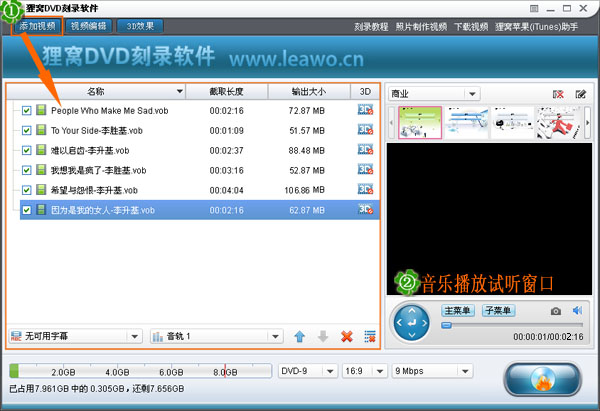This screenshot has height=411, width=600.
Task: Switch to the 子菜单 tab
Action: click(498, 310)
